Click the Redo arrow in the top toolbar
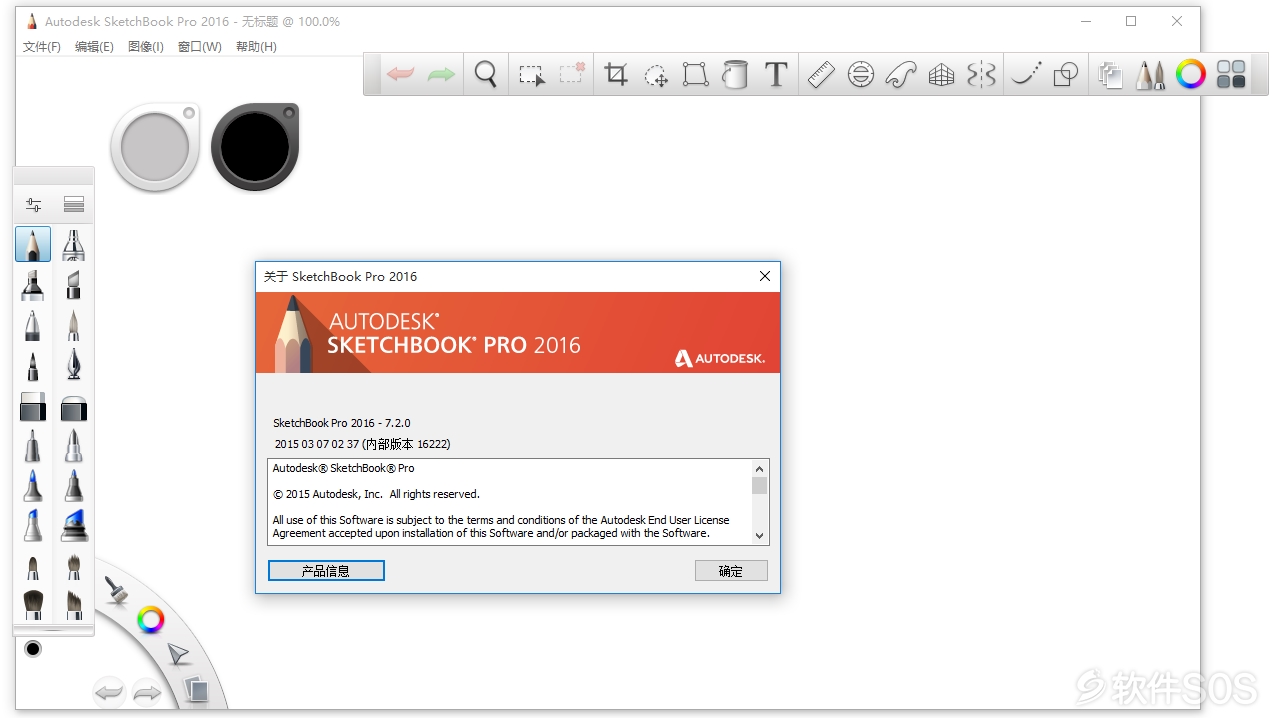Image resolution: width=1275 pixels, height=718 pixels. tap(441, 75)
